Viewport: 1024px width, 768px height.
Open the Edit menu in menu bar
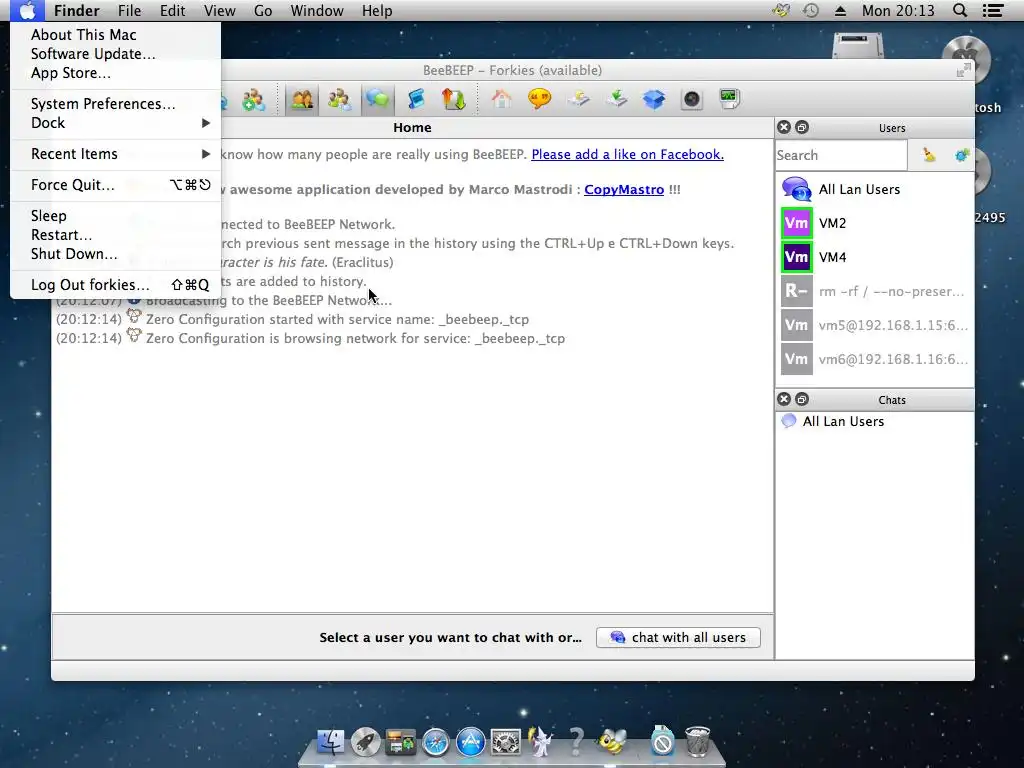172,10
